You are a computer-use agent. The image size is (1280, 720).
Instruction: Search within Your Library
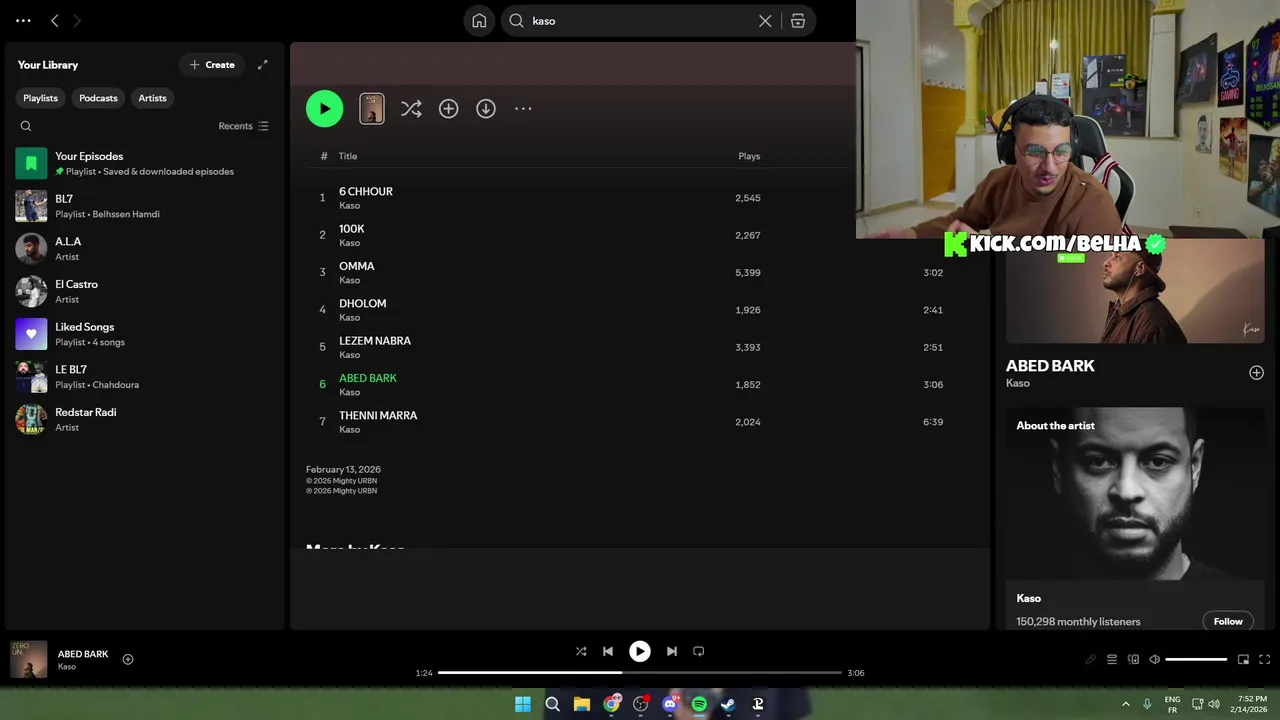26,126
